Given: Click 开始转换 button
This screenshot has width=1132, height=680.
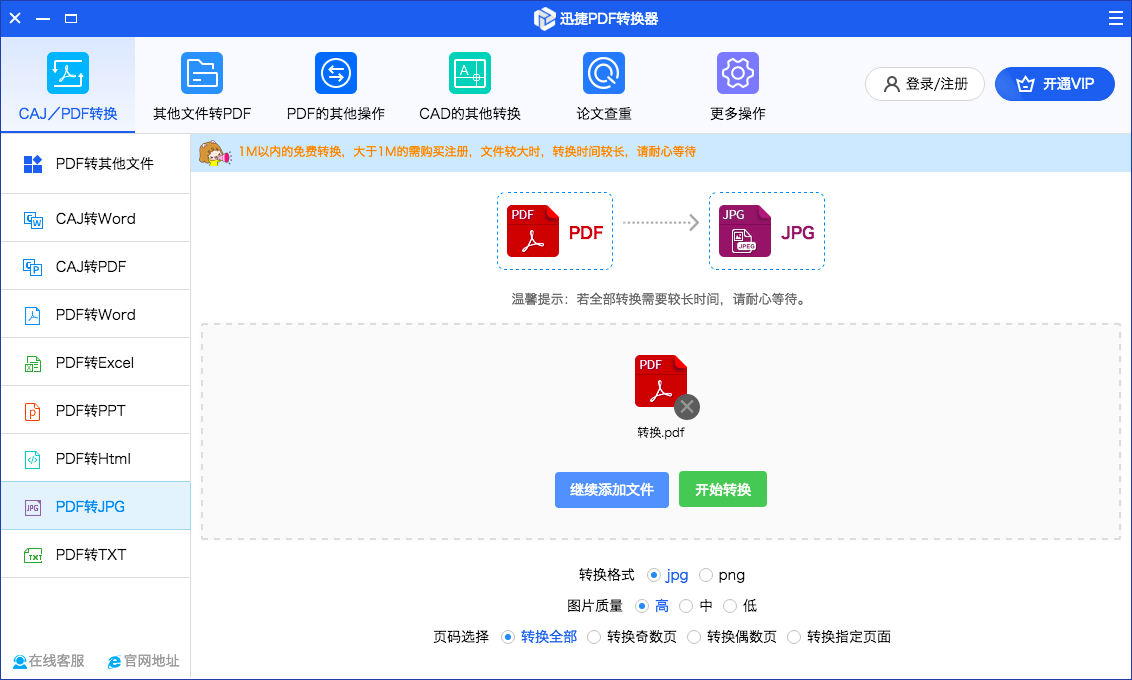Looking at the screenshot, I should pyautogui.click(x=723, y=490).
